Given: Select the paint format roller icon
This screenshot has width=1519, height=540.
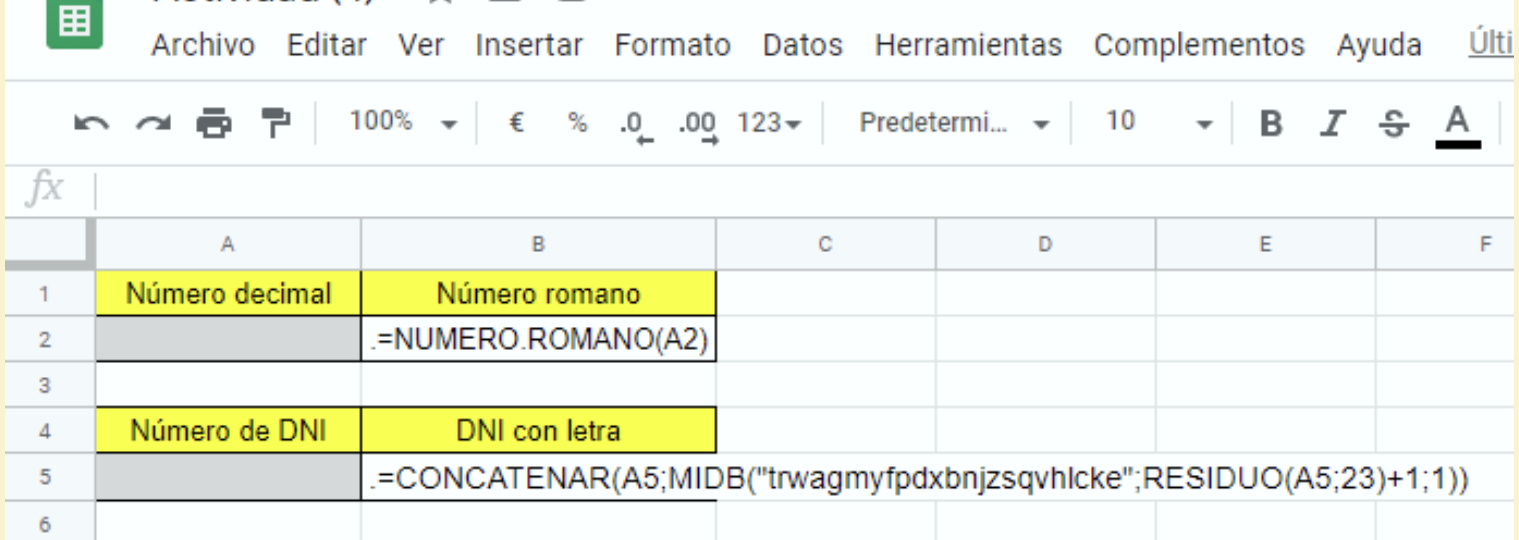Looking at the screenshot, I should (x=271, y=124).
